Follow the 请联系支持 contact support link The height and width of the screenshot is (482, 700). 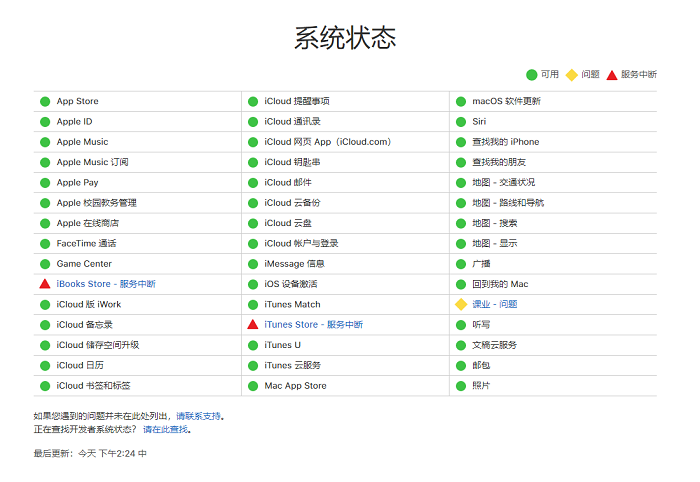point(198,416)
